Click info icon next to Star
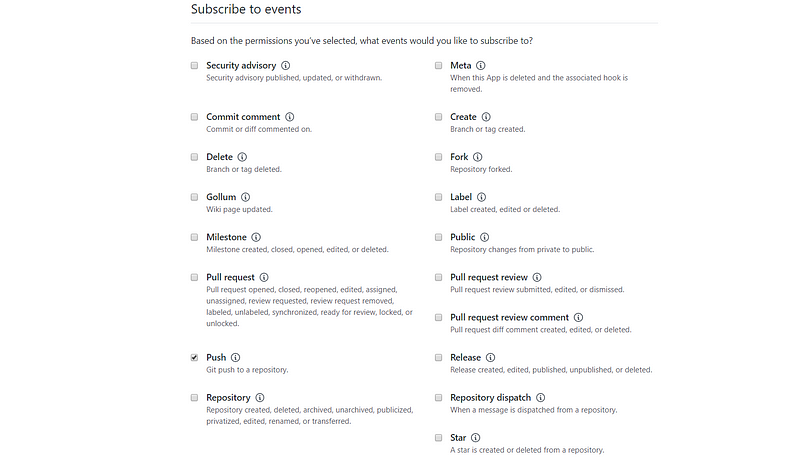Viewport: 800px width, 461px height. (x=476, y=438)
